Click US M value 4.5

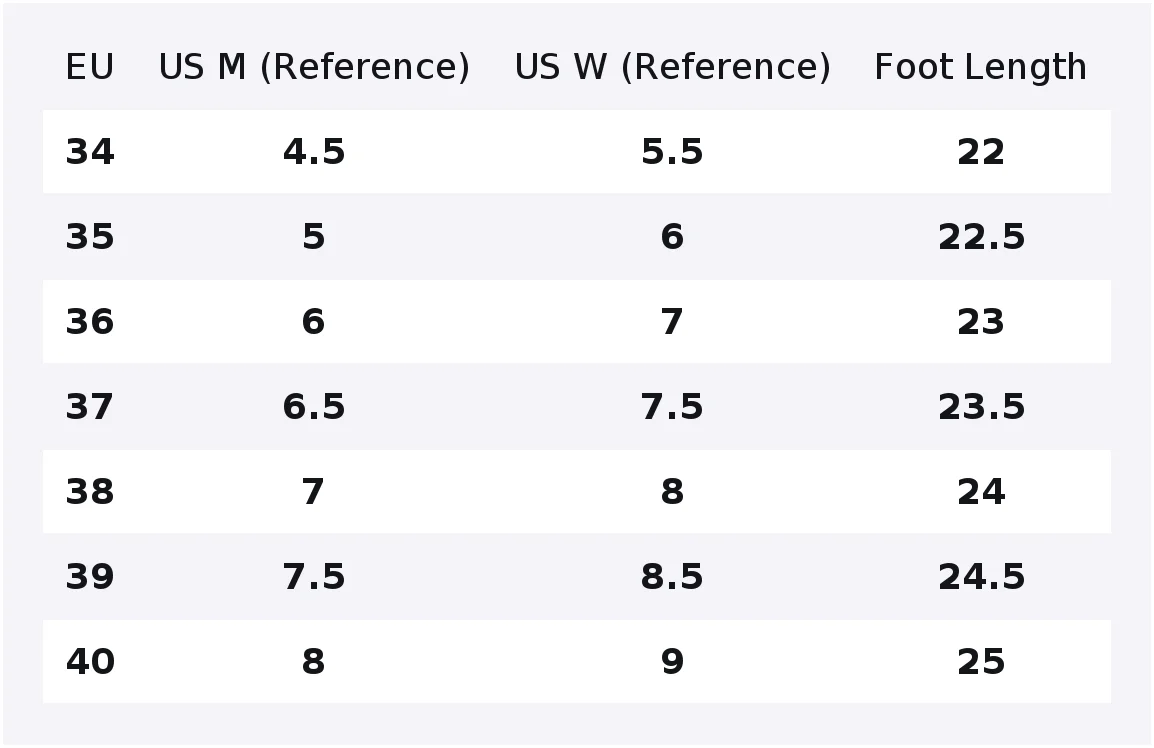pos(314,152)
